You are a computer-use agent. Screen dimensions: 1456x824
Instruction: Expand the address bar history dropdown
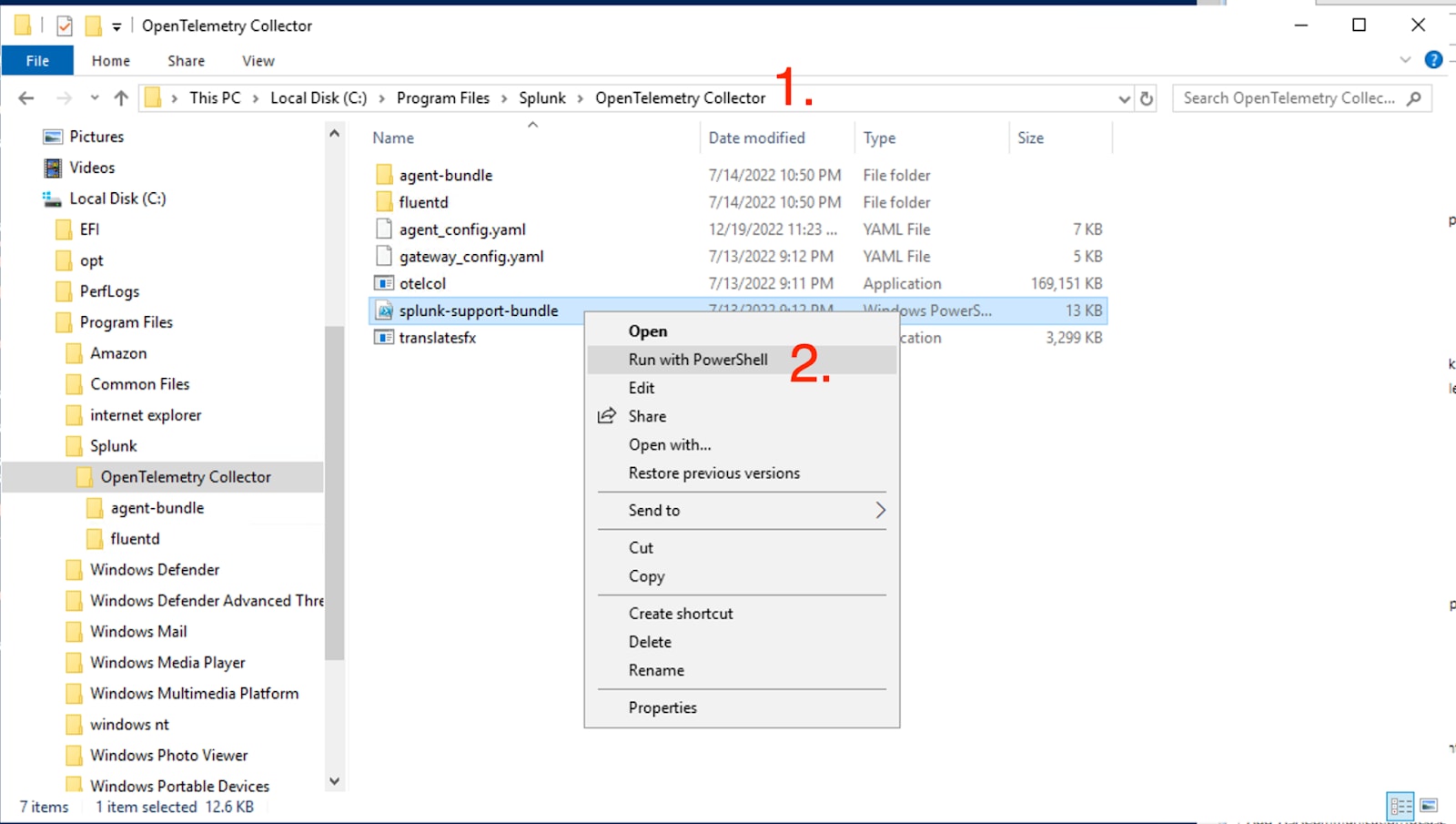point(1125,98)
